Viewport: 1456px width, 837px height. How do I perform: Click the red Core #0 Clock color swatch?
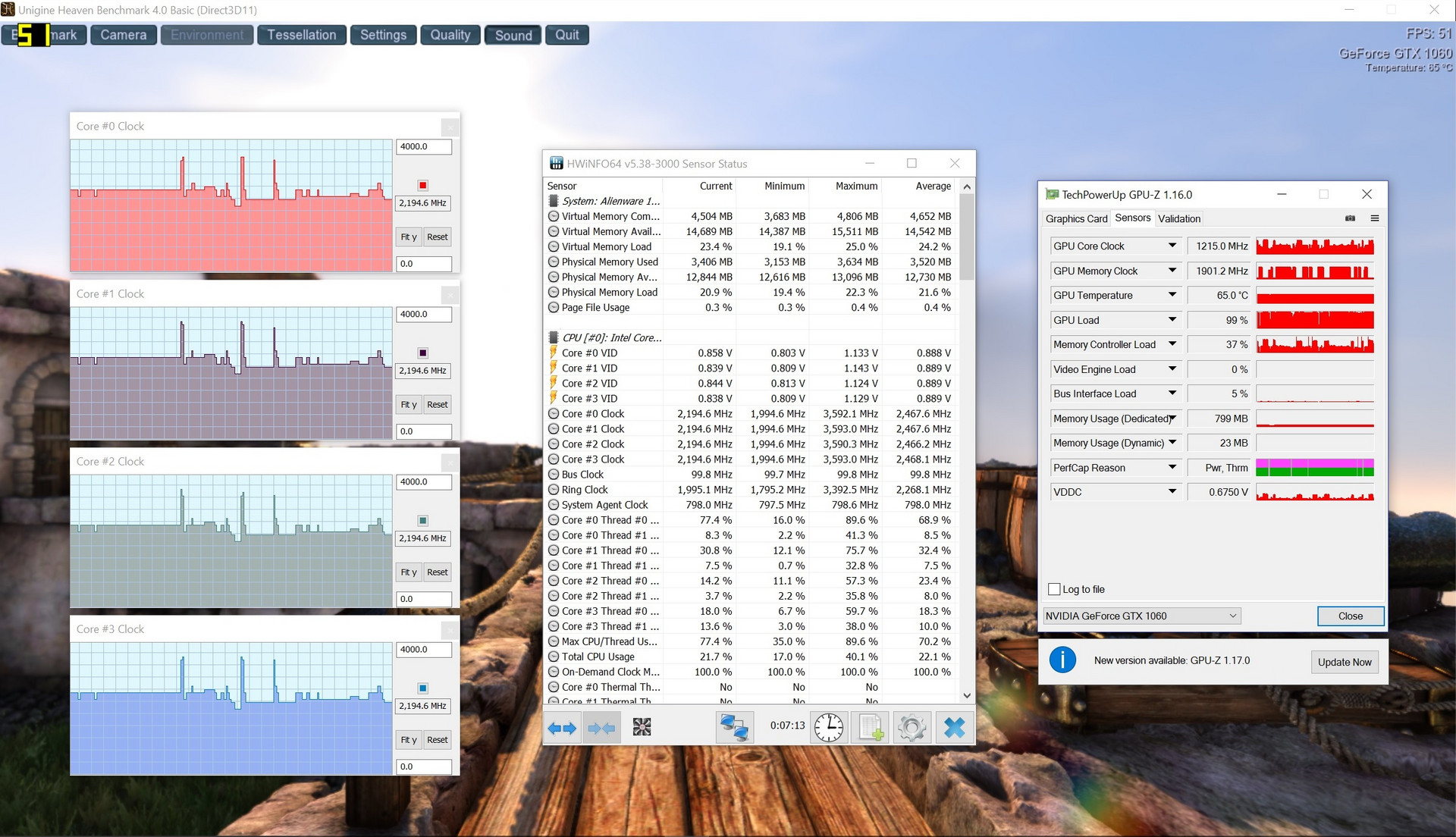[423, 186]
